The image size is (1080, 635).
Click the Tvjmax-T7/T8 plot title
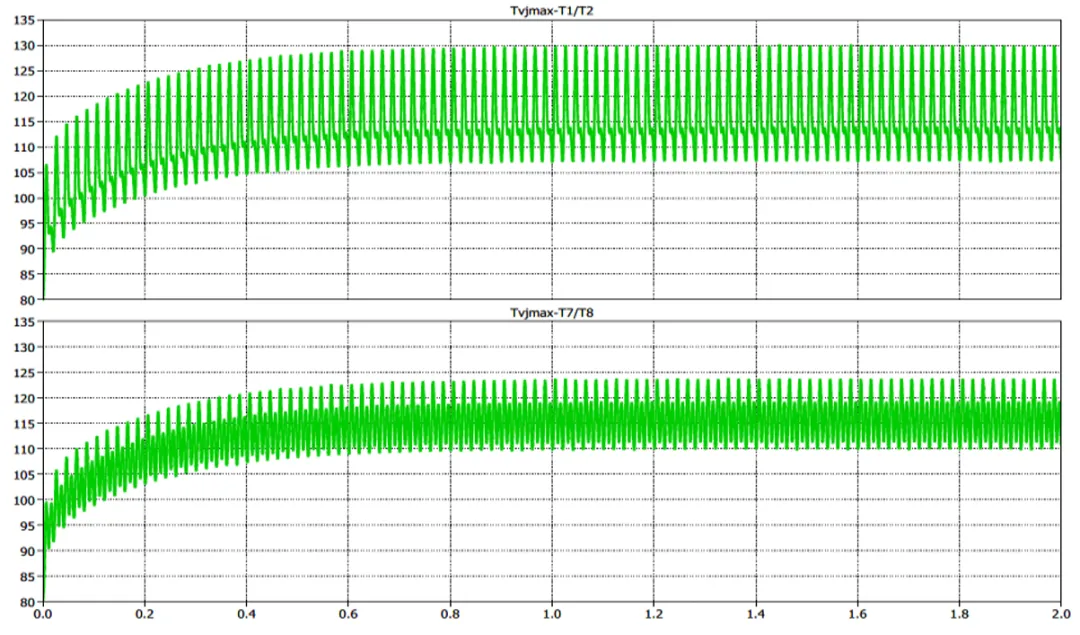click(x=551, y=313)
